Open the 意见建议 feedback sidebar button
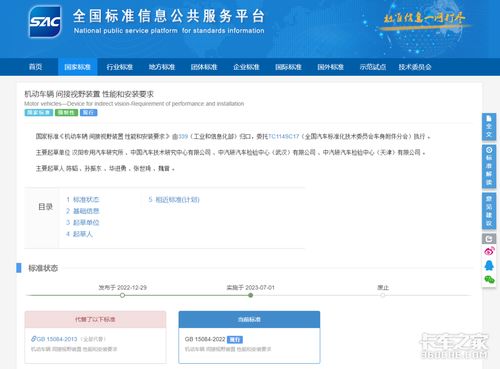The image size is (500, 369). (489, 211)
